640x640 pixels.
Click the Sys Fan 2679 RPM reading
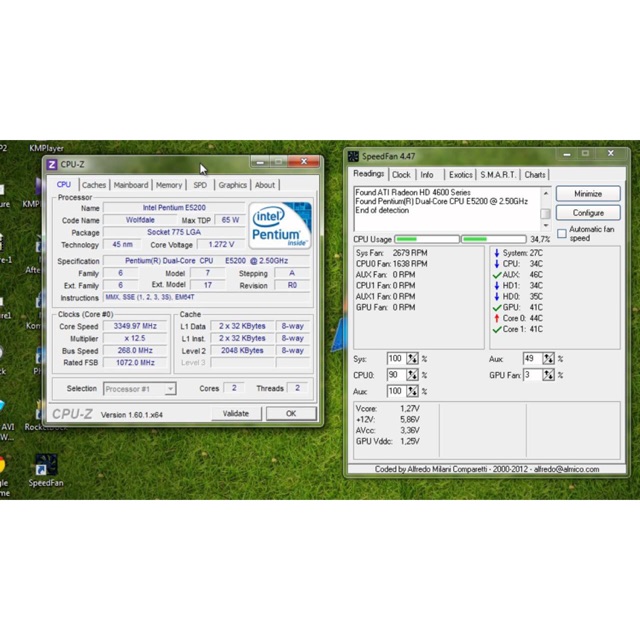click(391, 253)
